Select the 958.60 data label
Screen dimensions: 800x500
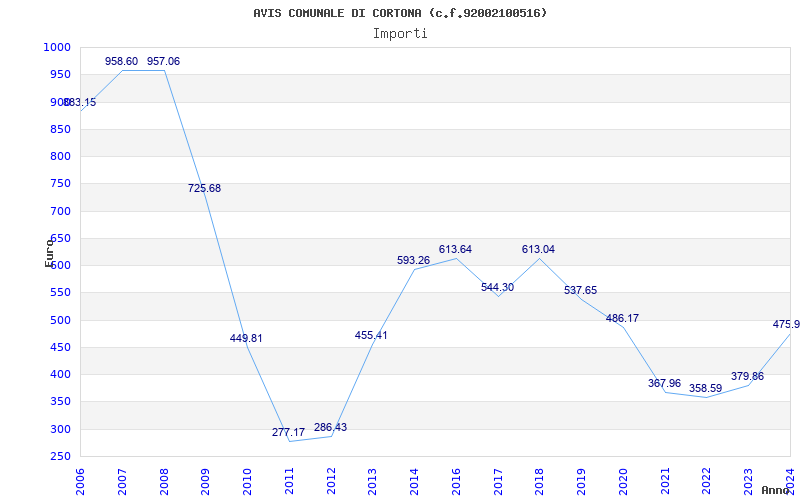coord(121,61)
